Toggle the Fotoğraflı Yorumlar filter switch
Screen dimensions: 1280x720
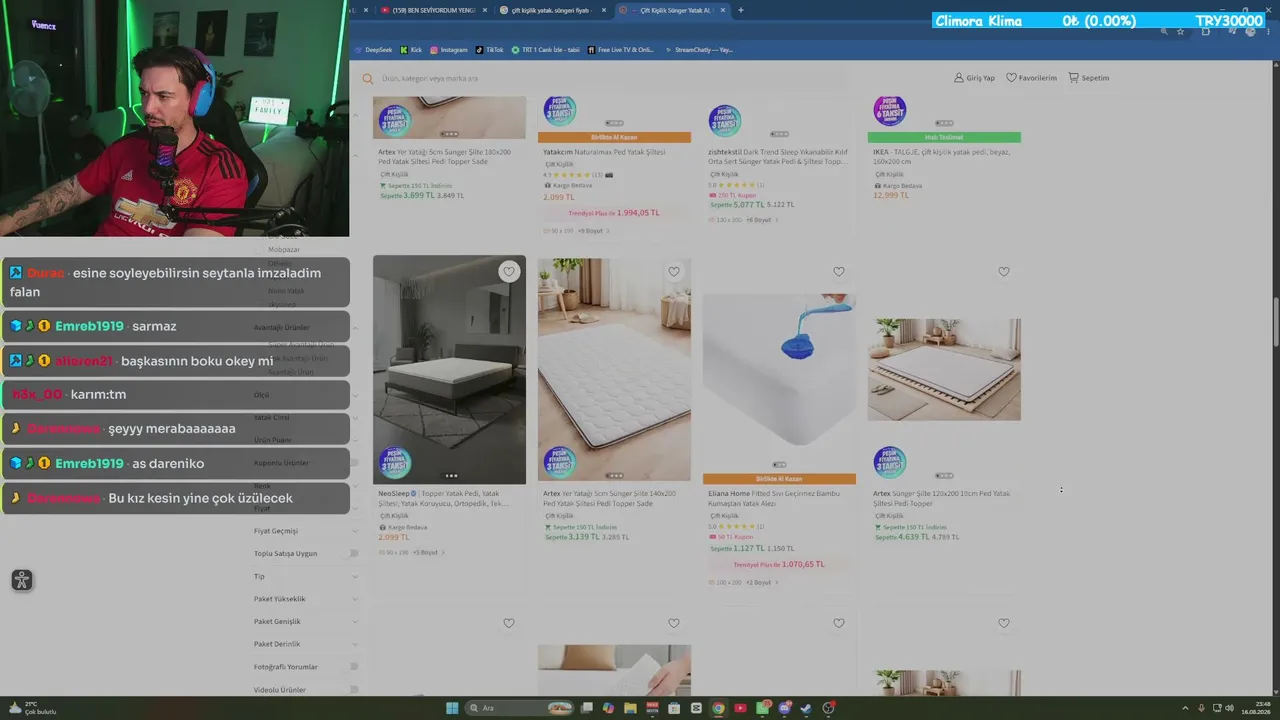pyautogui.click(x=352, y=667)
